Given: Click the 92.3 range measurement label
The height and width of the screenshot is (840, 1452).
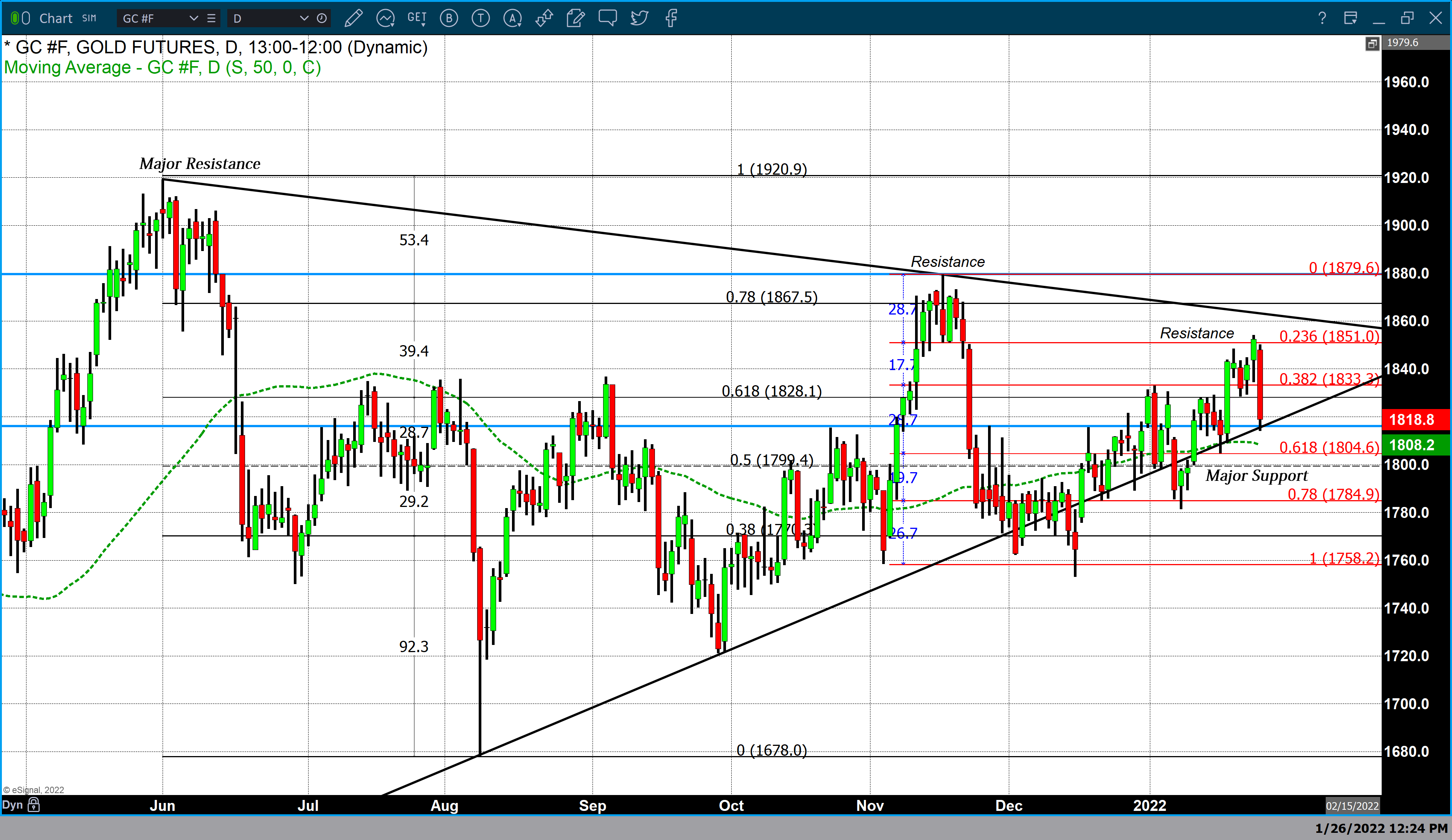Looking at the screenshot, I should (414, 646).
